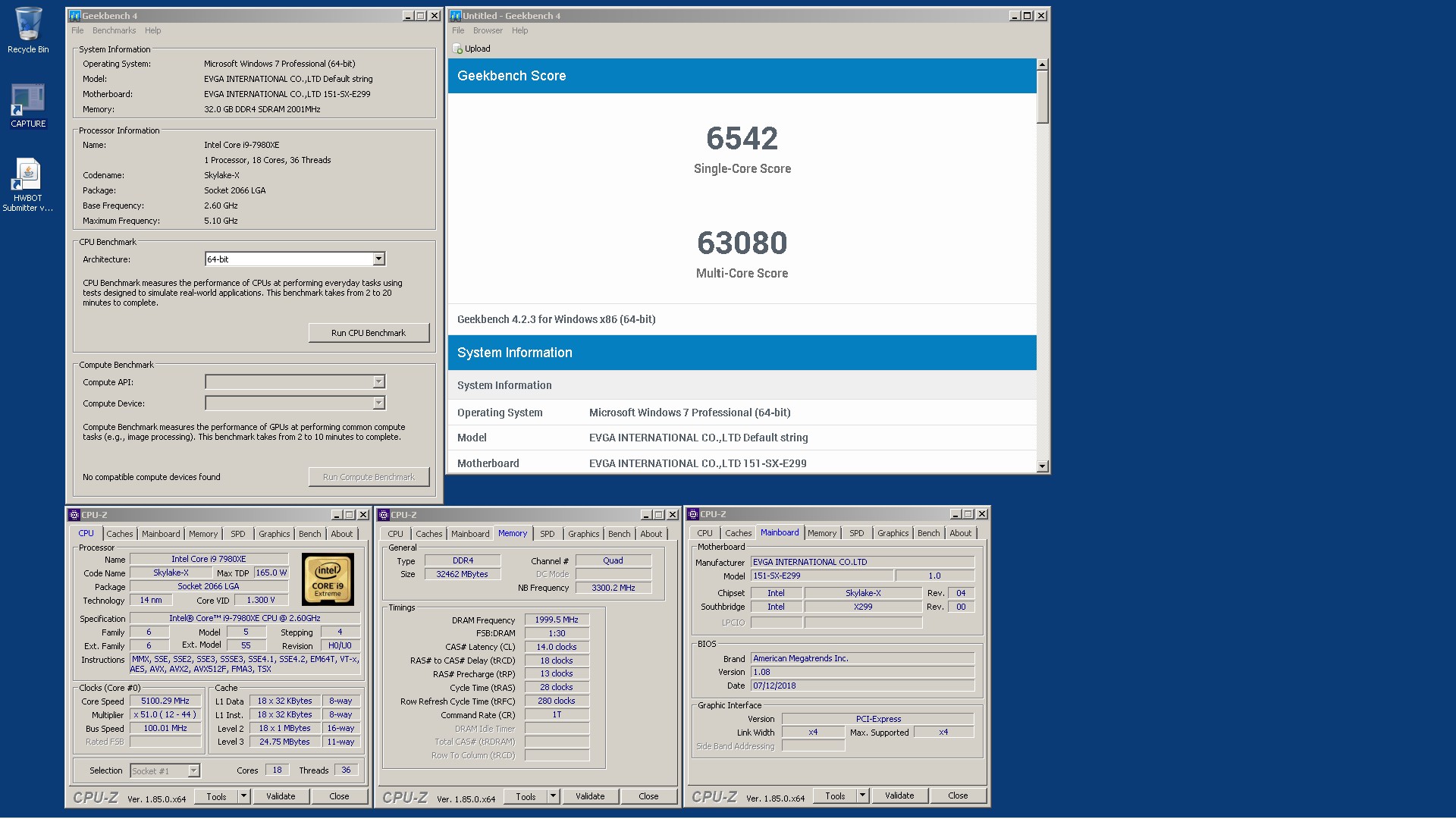
Task: Switch to Graphics tab in Memory CPU-Z window
Action: tap(583, 534)
